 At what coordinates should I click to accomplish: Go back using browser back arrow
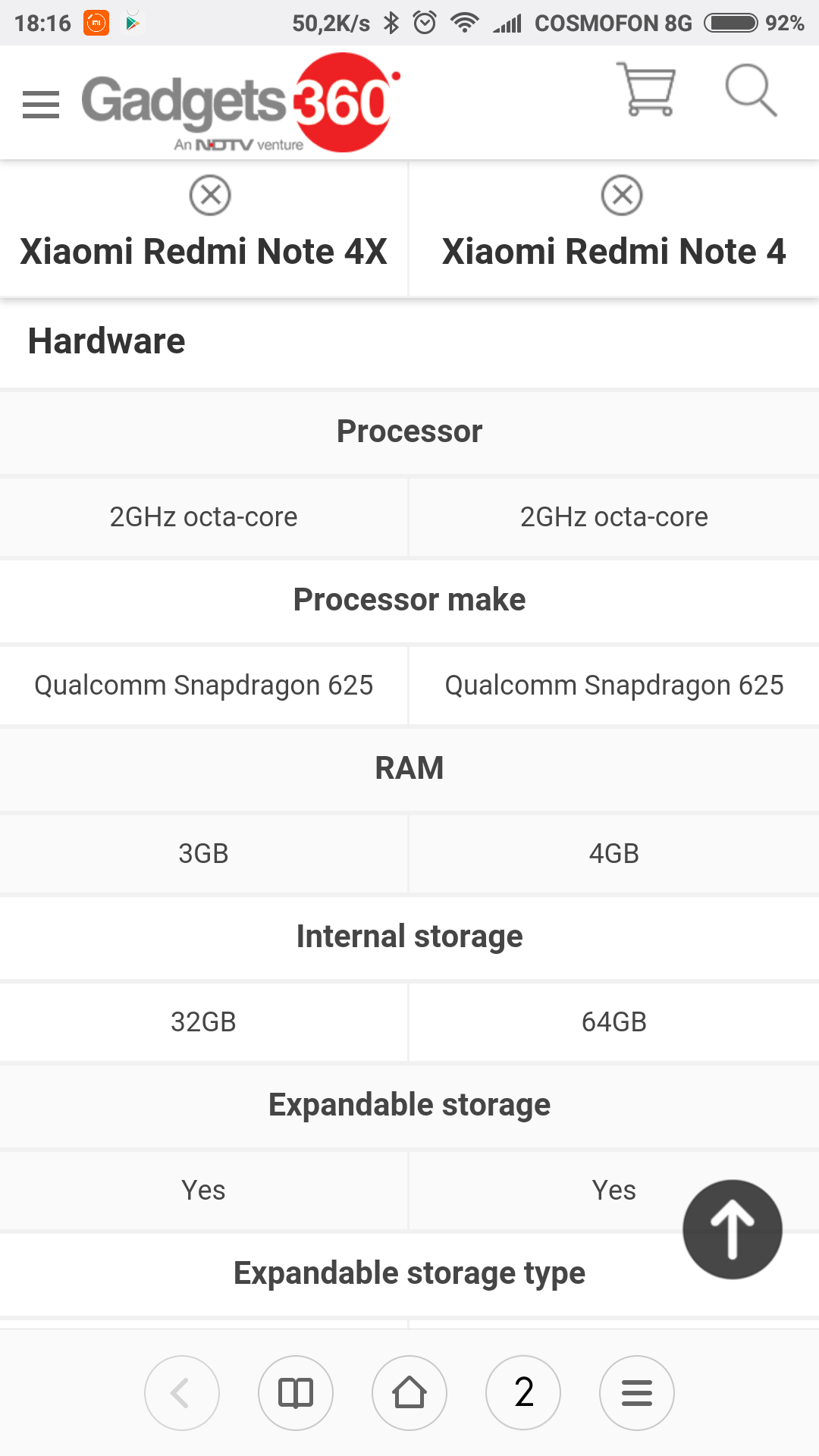182,1392
